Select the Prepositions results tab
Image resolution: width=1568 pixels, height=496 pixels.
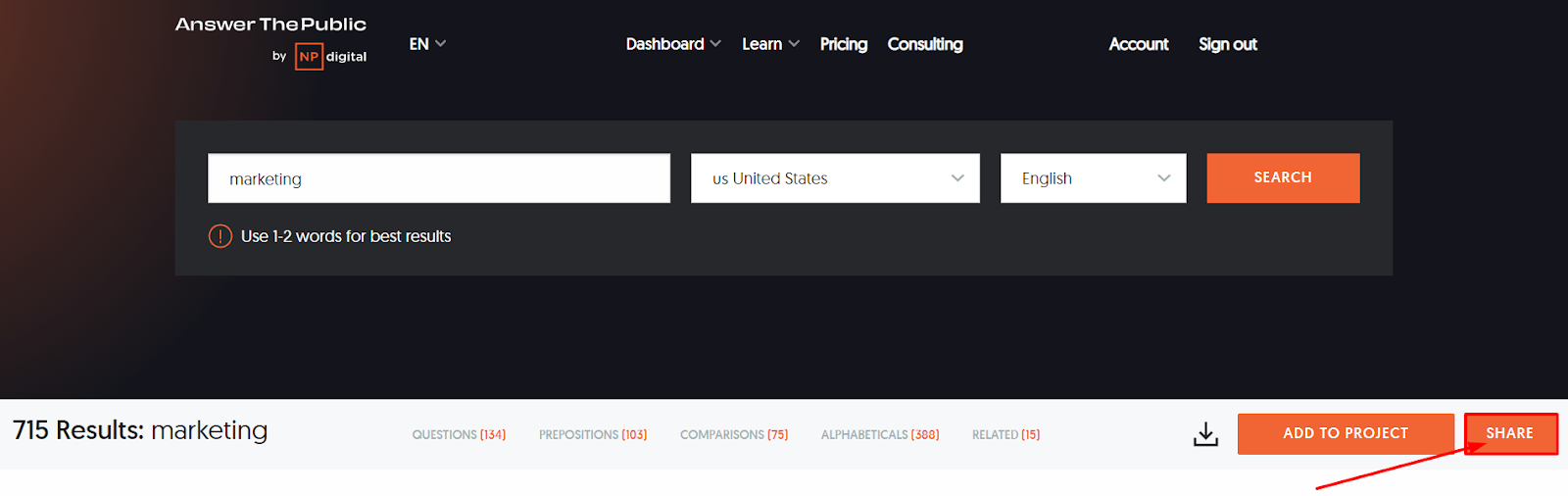[593, 434]
